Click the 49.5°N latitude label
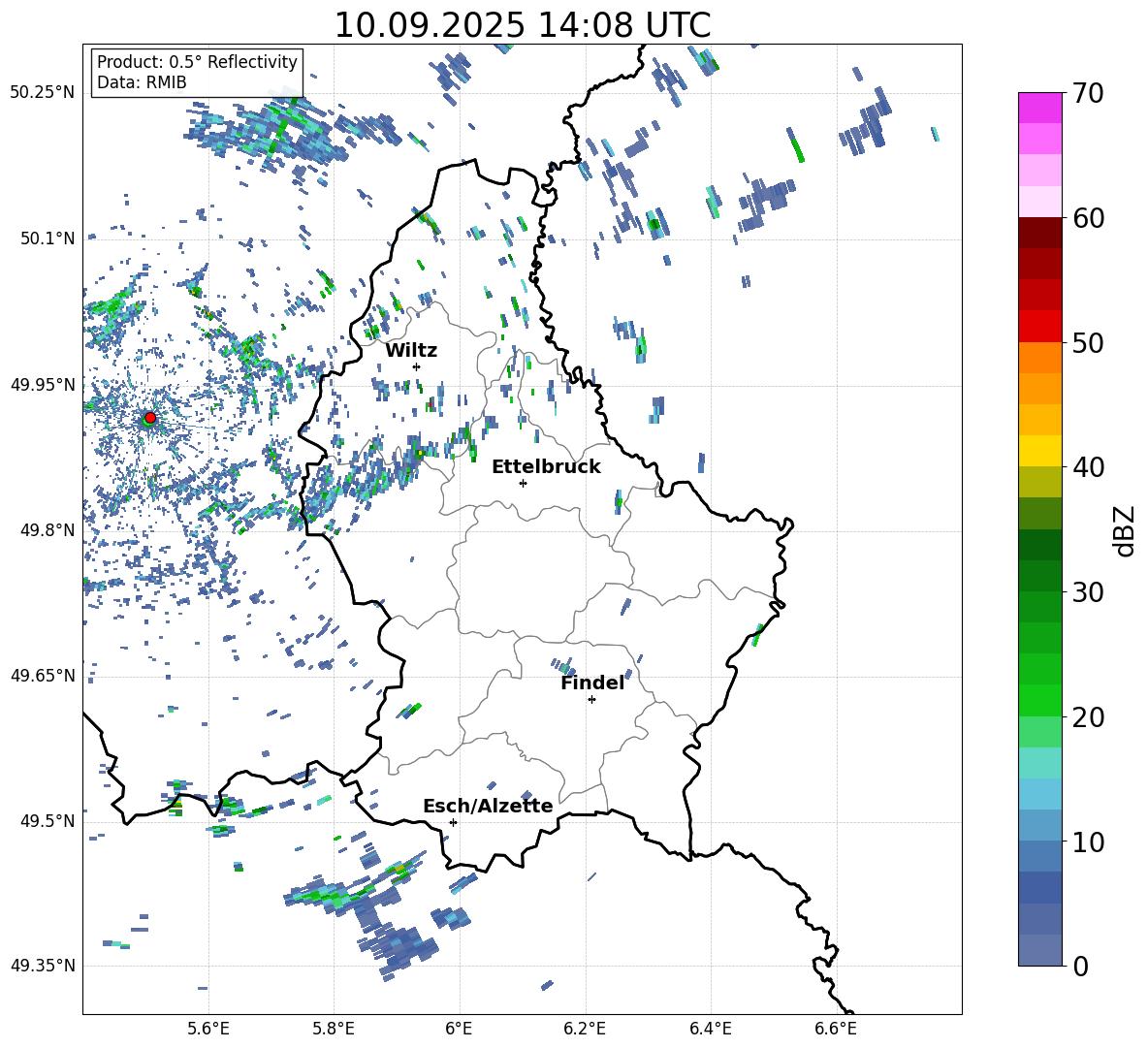This screenshot has width=1148, height=1048. click(x=47, y=820)
